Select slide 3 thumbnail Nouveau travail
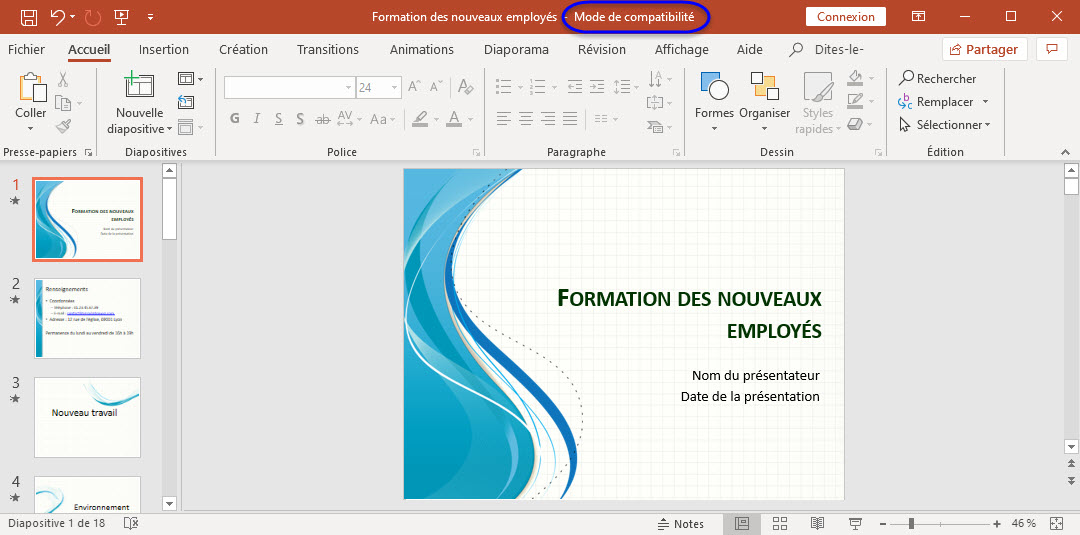 [x=87, y=417]
